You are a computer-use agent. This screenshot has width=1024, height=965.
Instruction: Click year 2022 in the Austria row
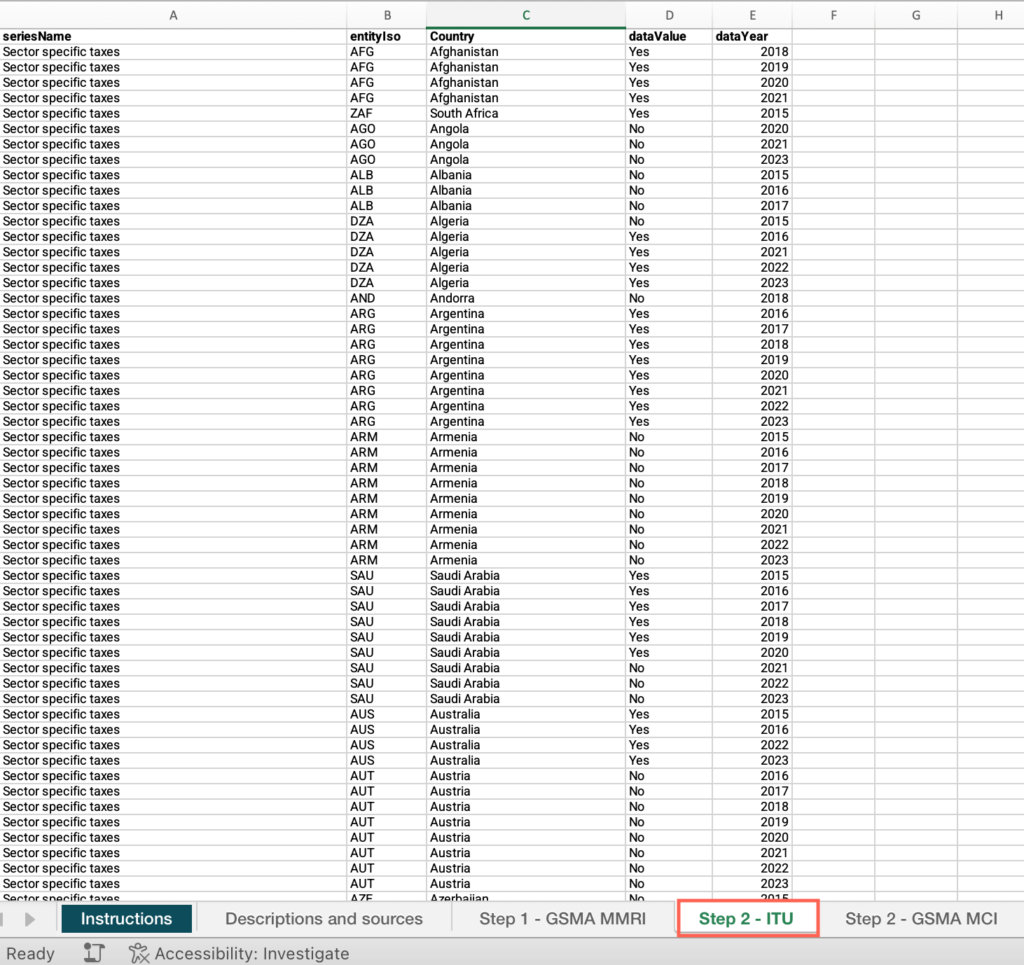click(x=752, y=868)
